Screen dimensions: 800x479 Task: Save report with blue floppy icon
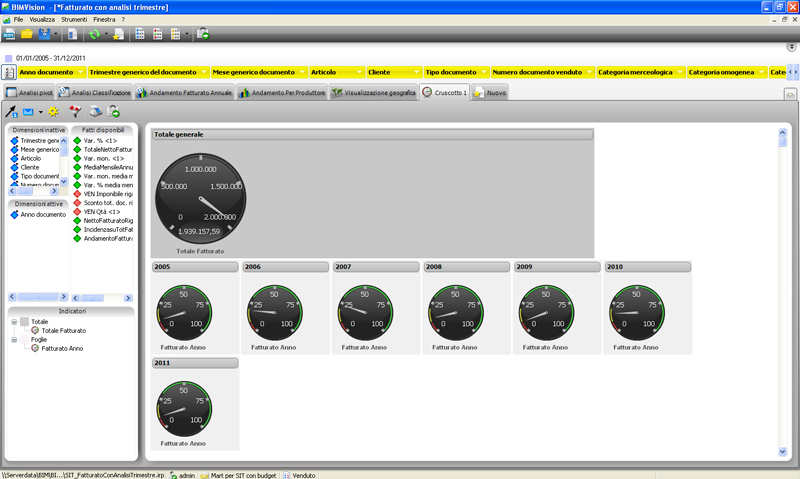coord(44,34)
